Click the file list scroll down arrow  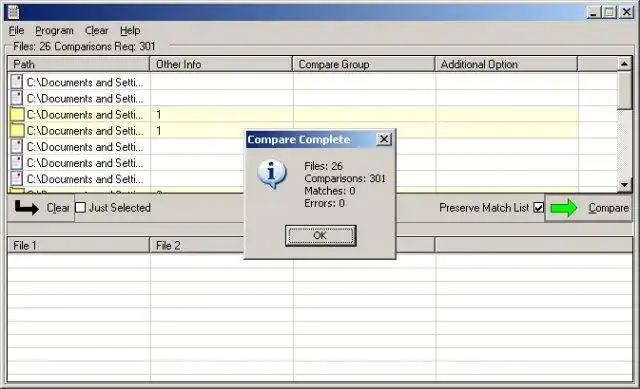624,184
